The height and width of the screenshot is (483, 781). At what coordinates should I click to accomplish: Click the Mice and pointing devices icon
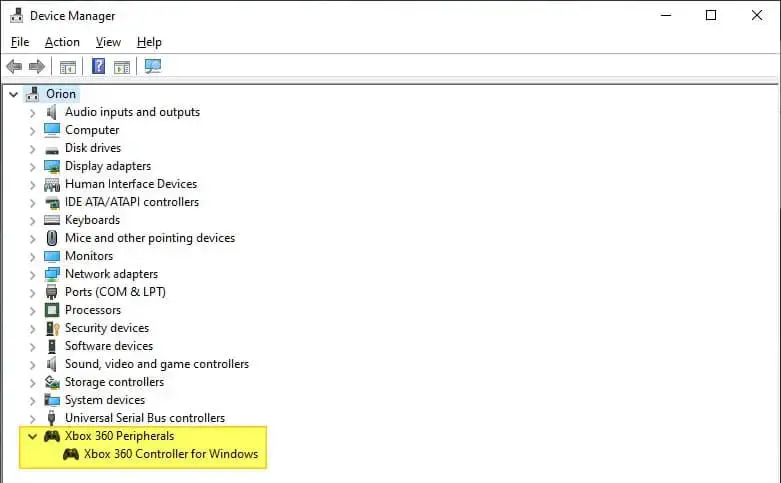click(x=52, y=238)
